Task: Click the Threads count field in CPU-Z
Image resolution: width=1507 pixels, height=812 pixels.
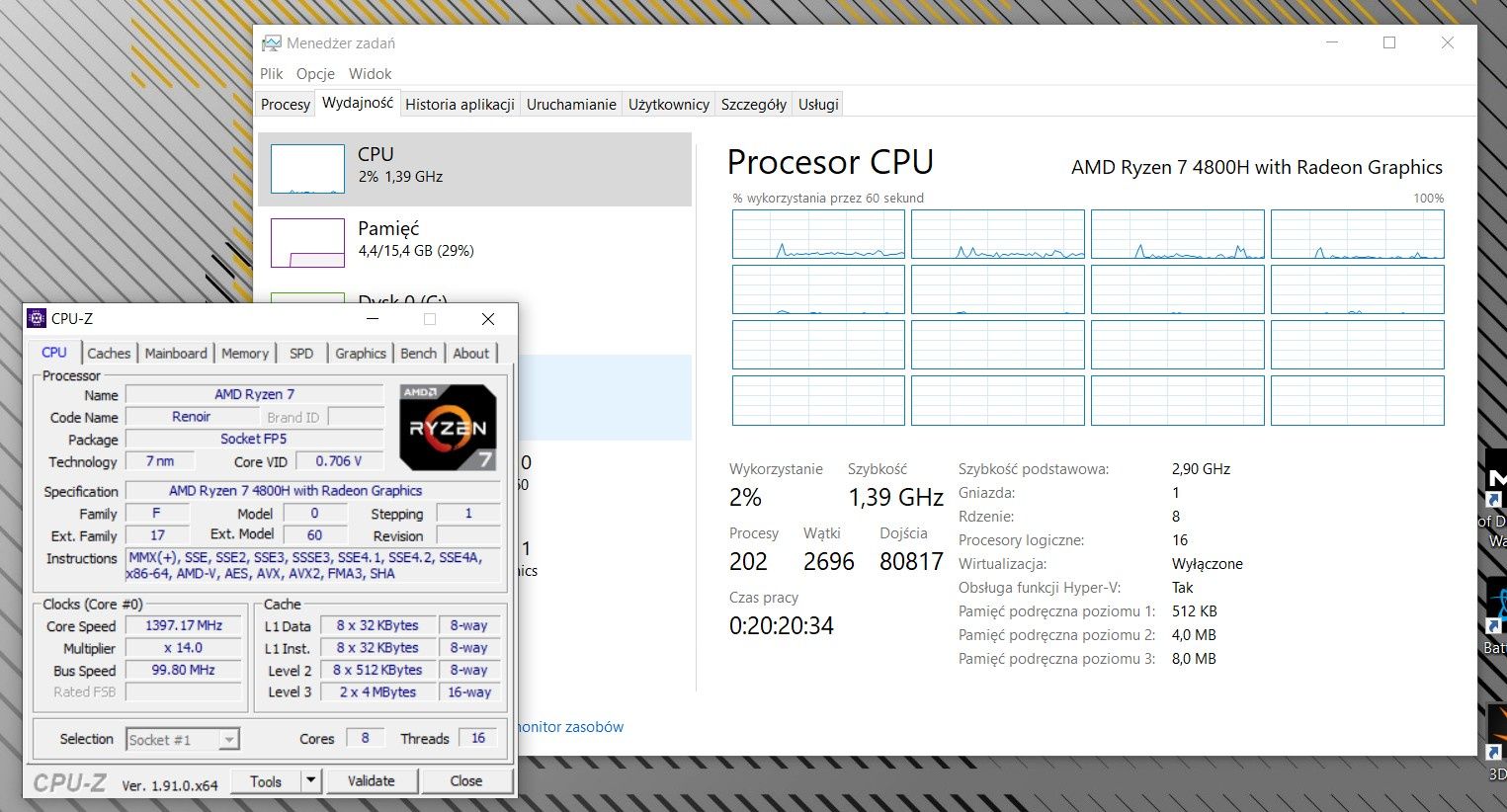Action: tap(478, 738)
